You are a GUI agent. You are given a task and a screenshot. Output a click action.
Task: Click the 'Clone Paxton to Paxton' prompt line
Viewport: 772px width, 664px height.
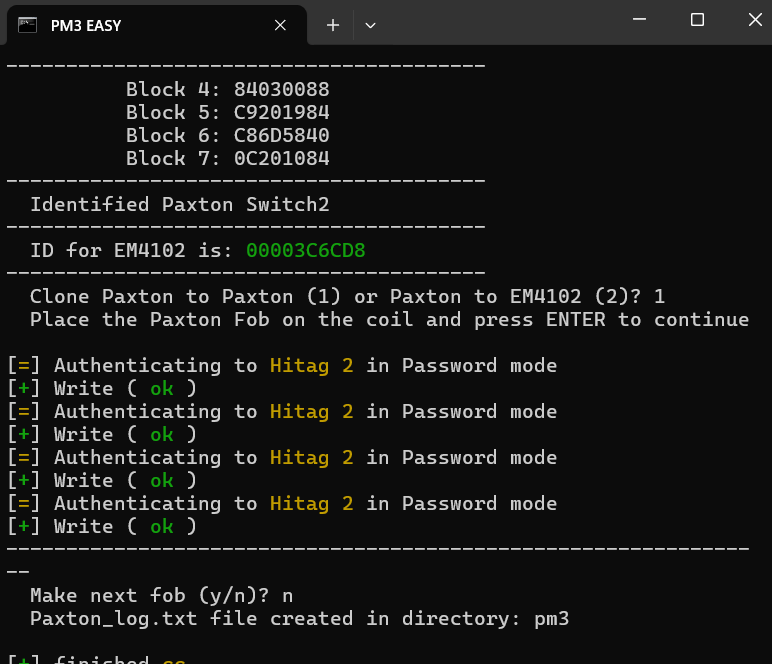tap(348, 296)
